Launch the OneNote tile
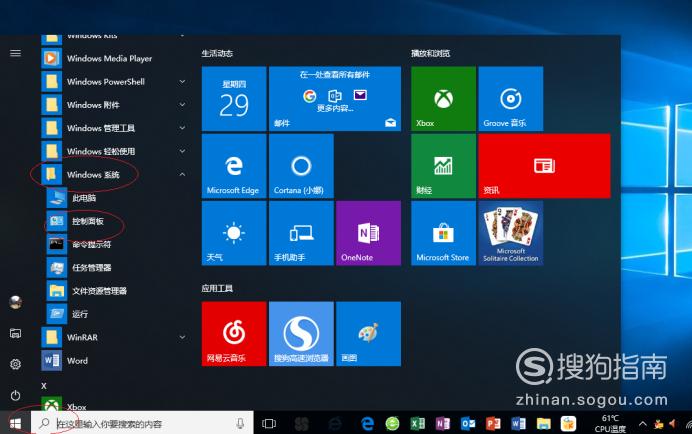Screen dimensions: 692x434 coord(368,233)
